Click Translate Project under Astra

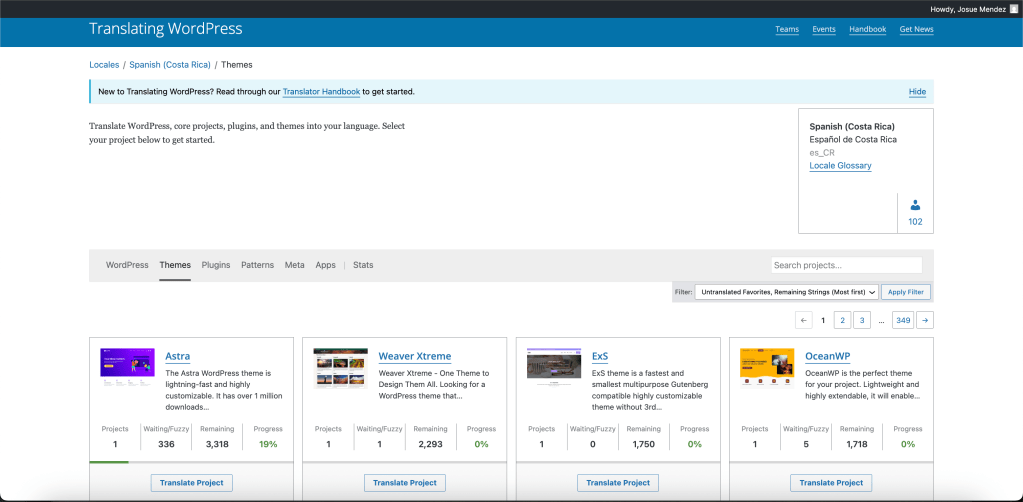[192, 483]
